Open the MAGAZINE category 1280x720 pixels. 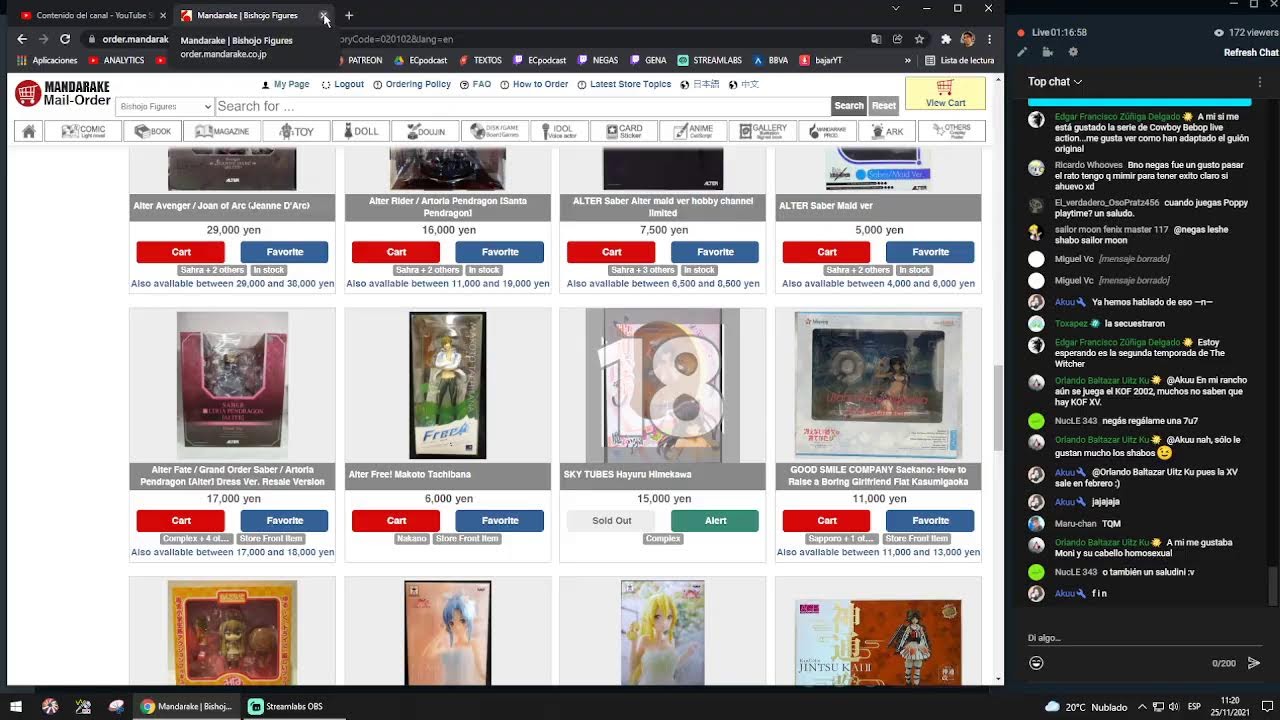tap(222, 131)
